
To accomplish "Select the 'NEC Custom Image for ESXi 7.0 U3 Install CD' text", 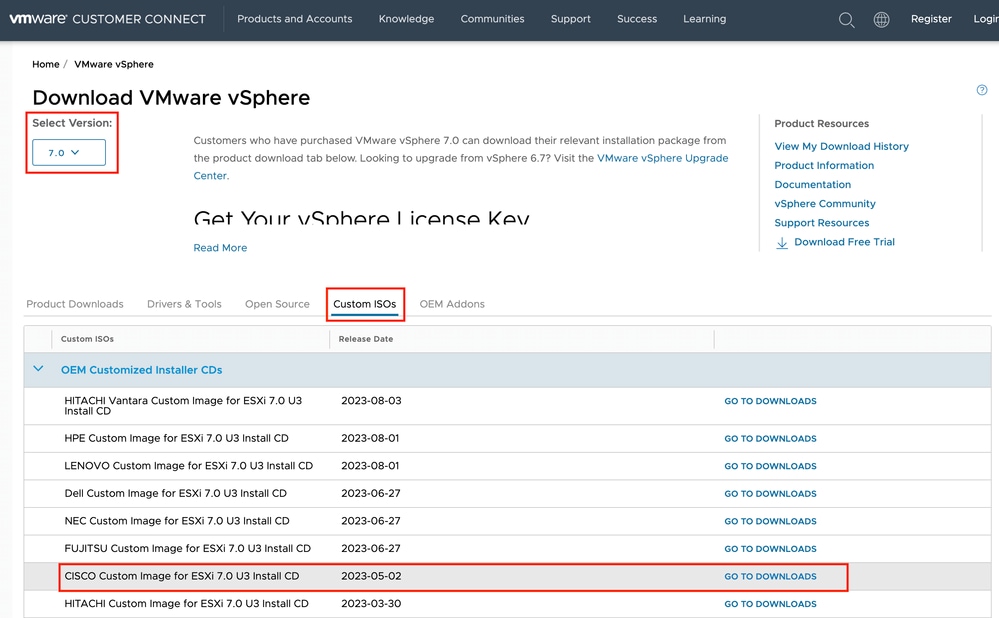I will point(176,521).
